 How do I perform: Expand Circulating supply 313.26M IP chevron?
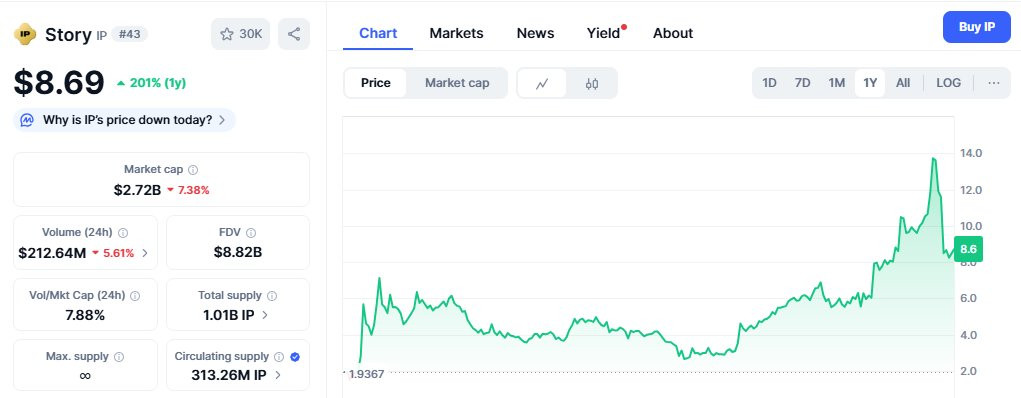tap(278, 375)
